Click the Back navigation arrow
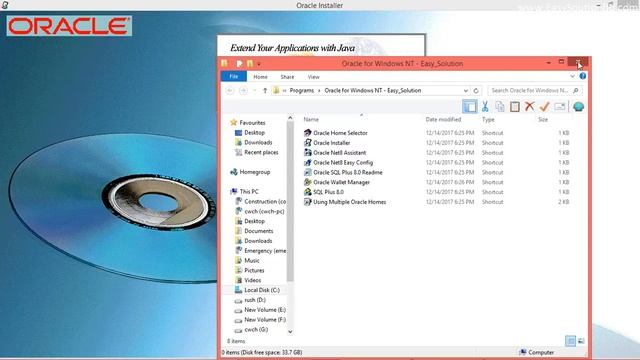 (230, 91)
